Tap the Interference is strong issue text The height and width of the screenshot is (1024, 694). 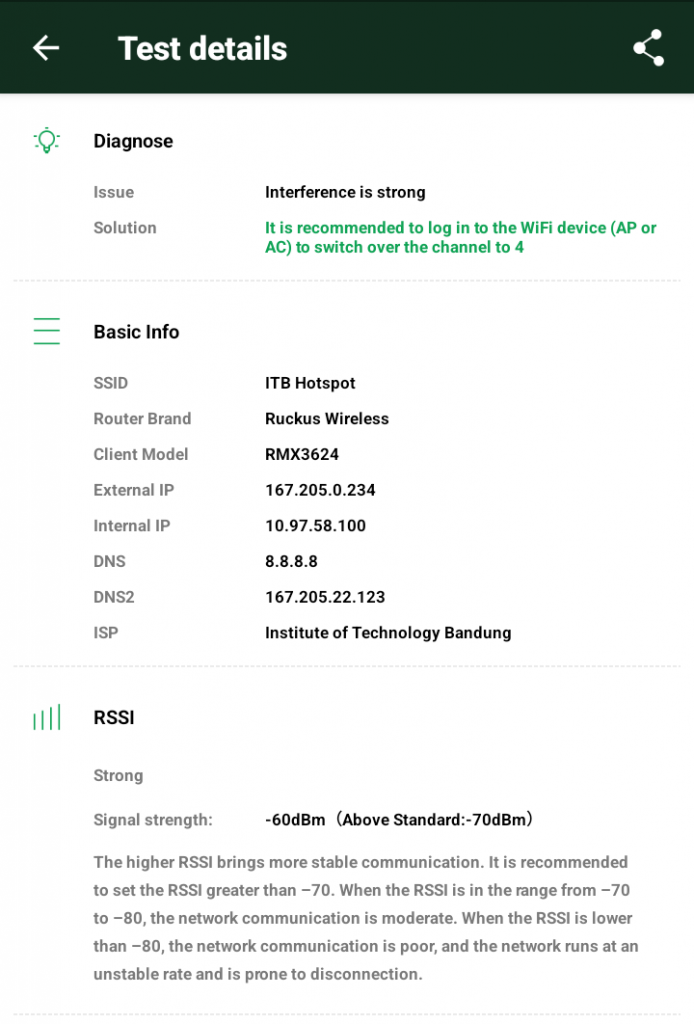tap(345, 192)
